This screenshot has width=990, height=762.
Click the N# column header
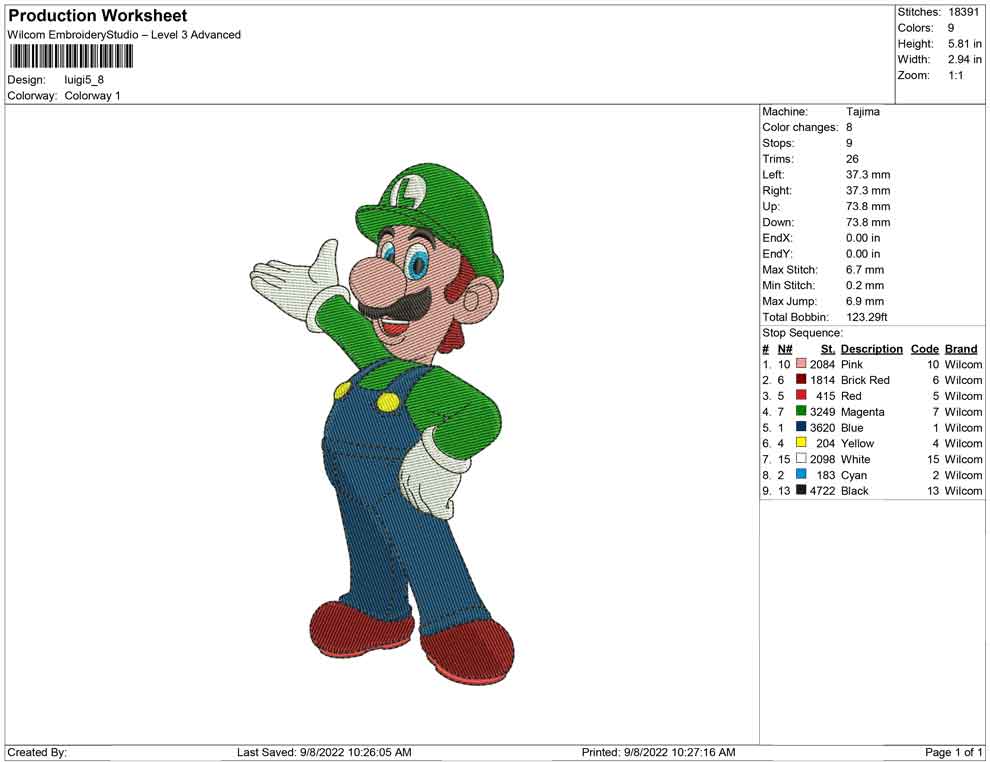coord(785,349)
